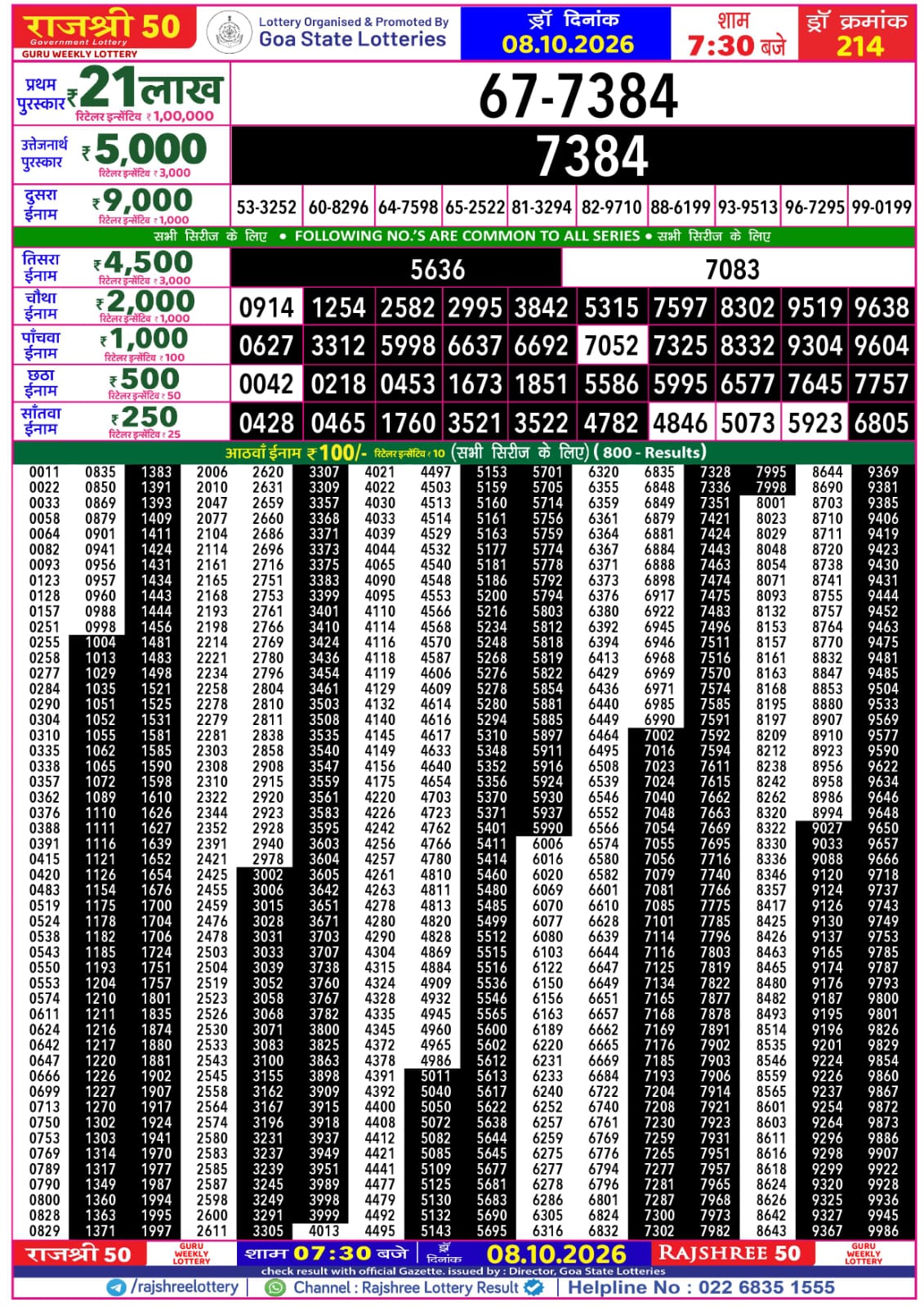This screenshot has width=924, height=1307.
Task: Click eighth prize number 9027
Action: coord(827,828)
